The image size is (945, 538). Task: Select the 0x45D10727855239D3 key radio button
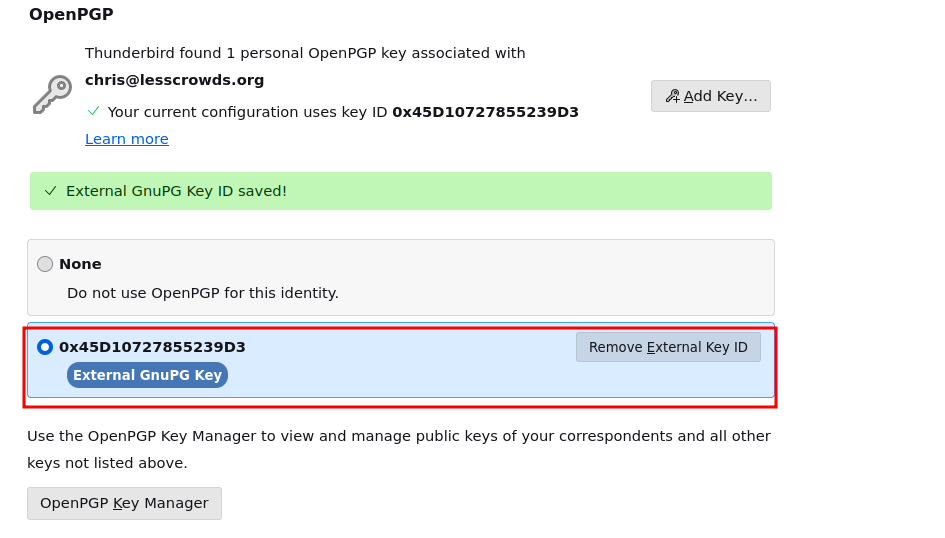click(45, 347)
